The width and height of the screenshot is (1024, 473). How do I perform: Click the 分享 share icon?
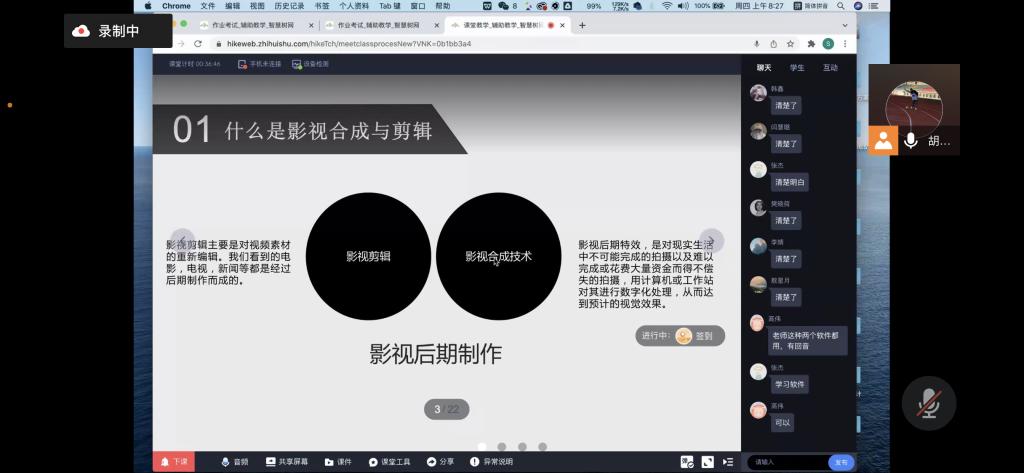coord(440,461)
